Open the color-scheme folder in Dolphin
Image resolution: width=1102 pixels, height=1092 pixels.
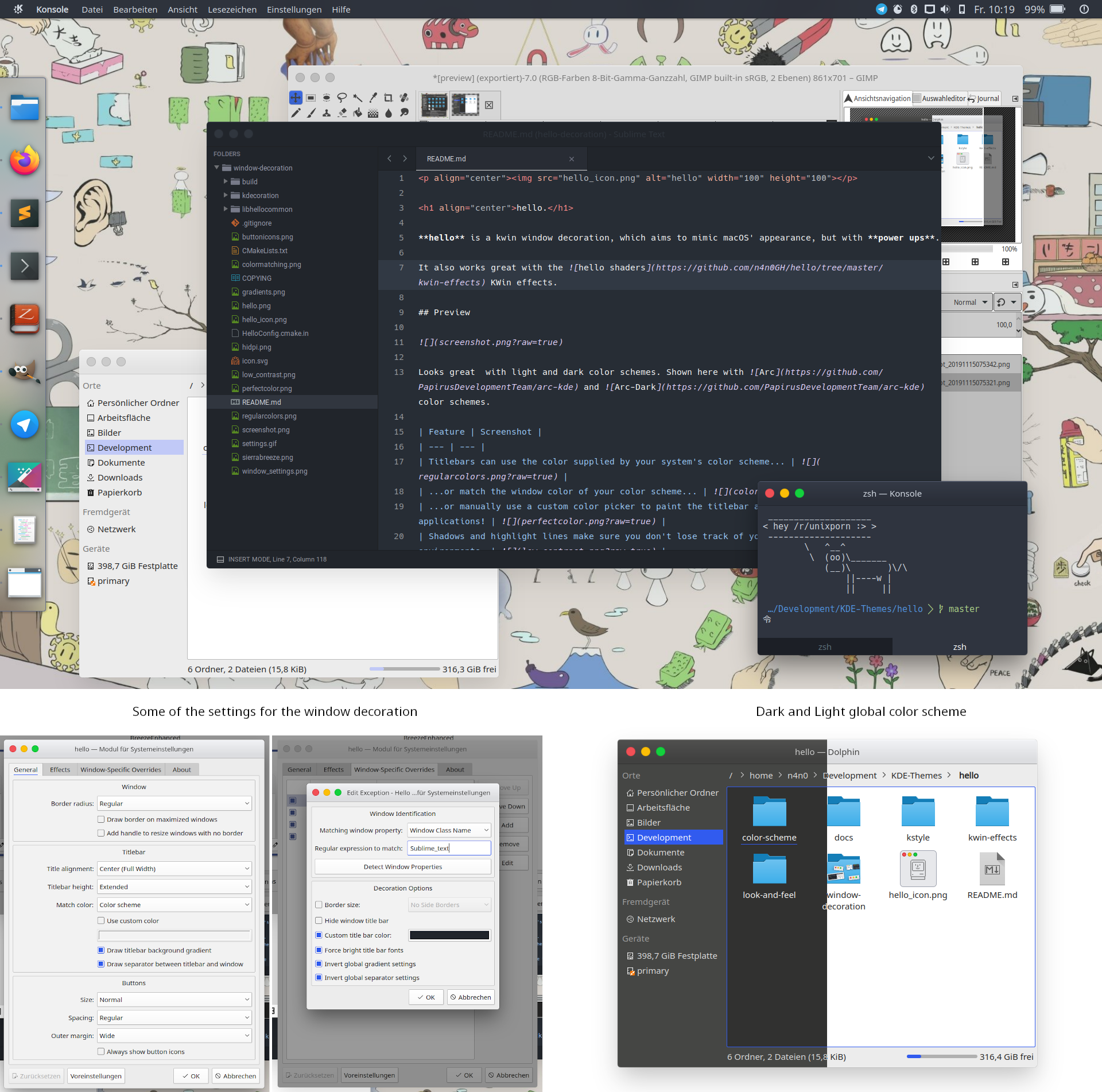pos(769,812)
